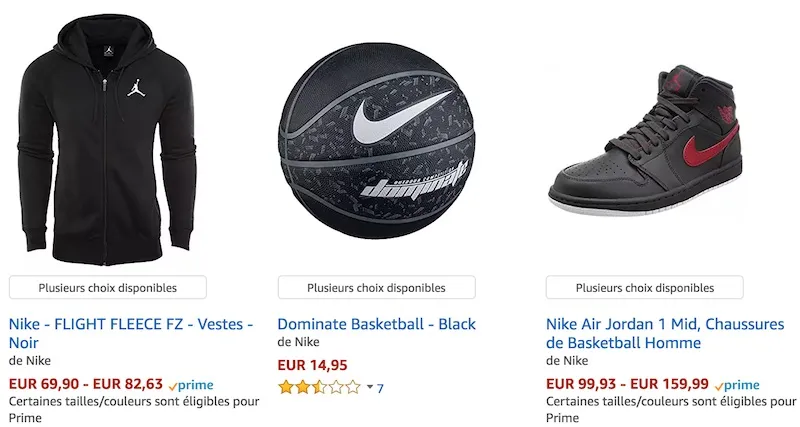Click "de Nike" under the Flight Fleece jacket
This screenshot has width=800, height=427.
tap(29, 361)
